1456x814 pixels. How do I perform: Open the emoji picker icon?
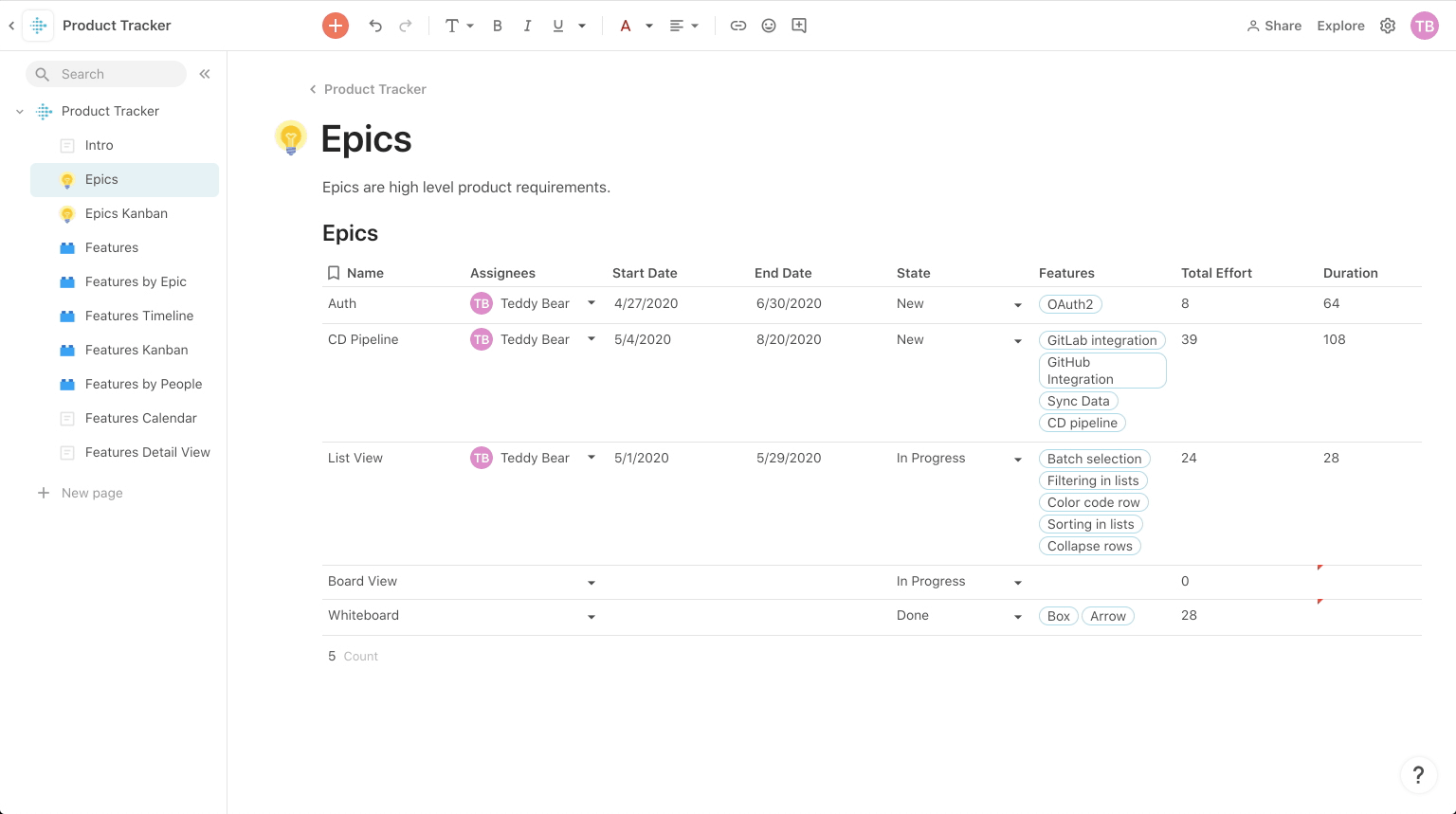[x=769, y=26]
